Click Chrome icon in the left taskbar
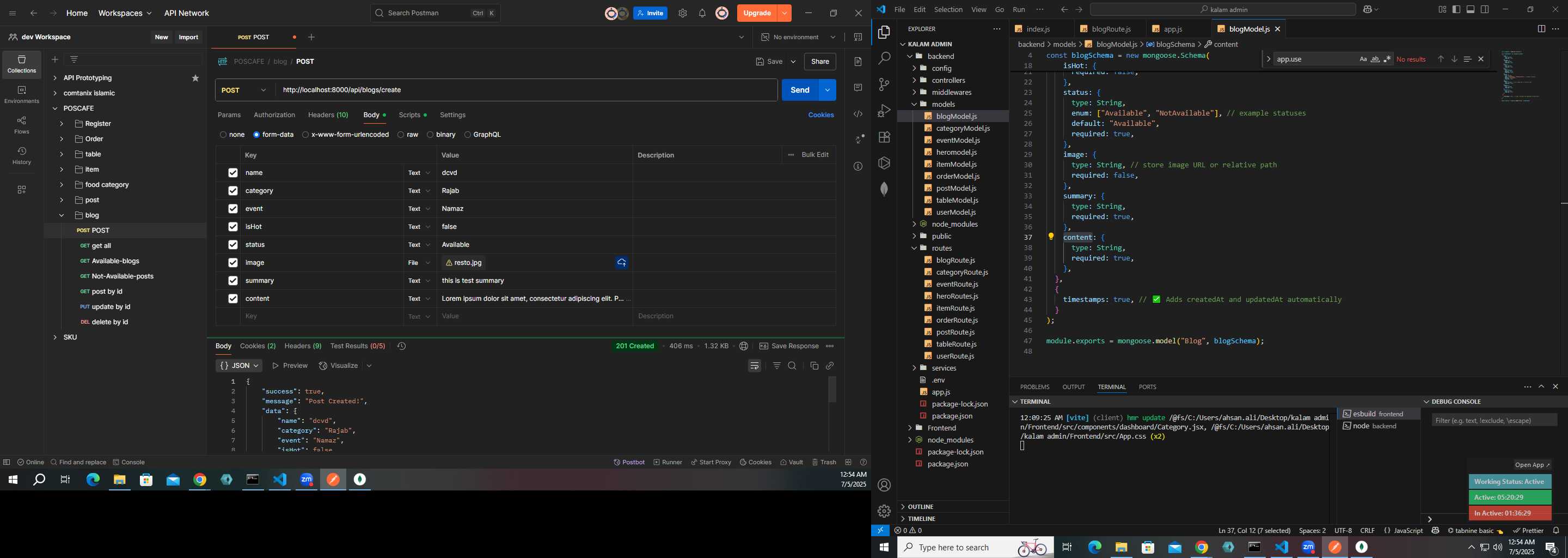This screenshot has height=558, width=1568. point(200,480)
